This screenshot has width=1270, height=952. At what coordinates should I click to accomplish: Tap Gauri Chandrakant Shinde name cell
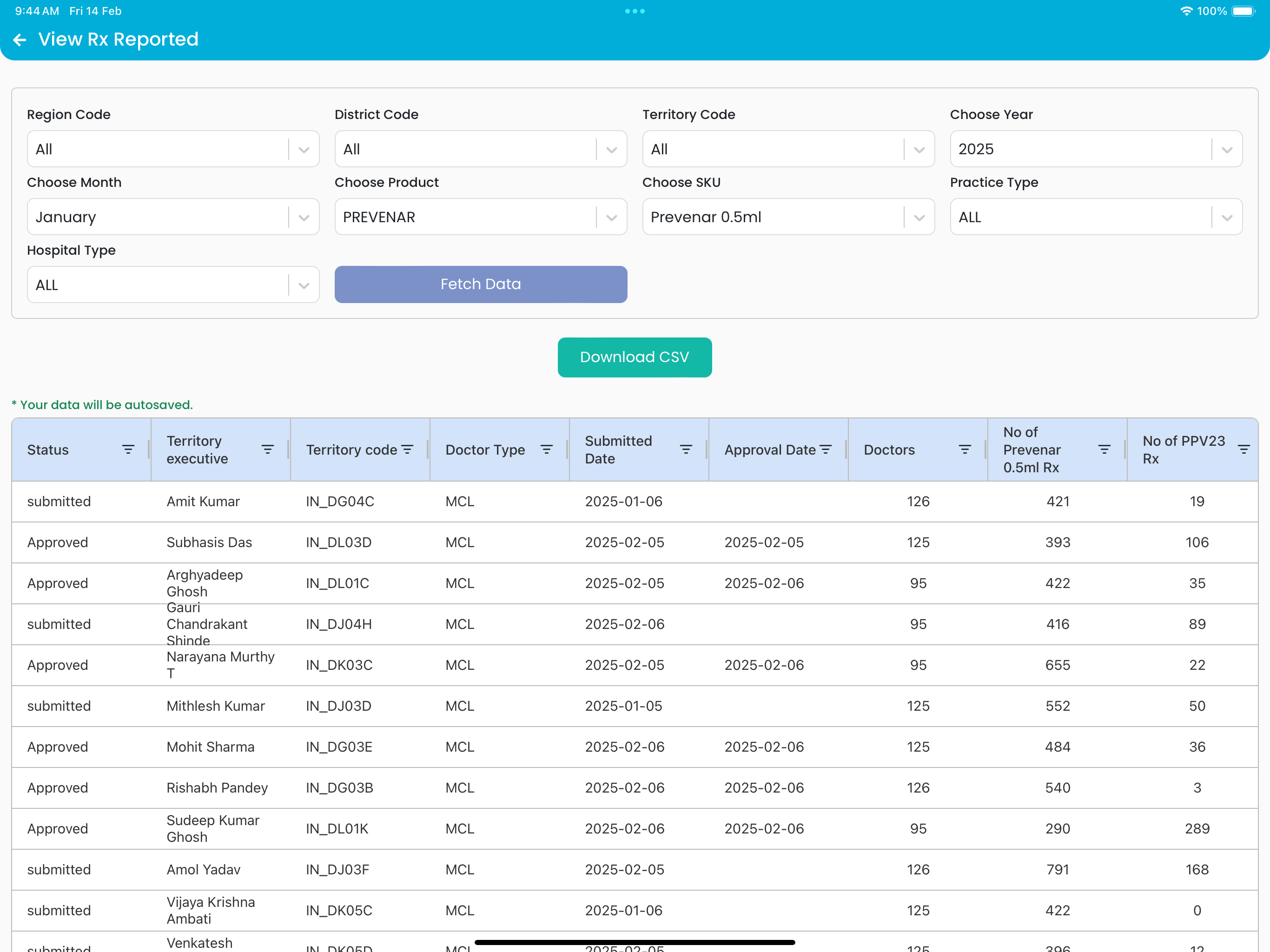pos(207,624)
